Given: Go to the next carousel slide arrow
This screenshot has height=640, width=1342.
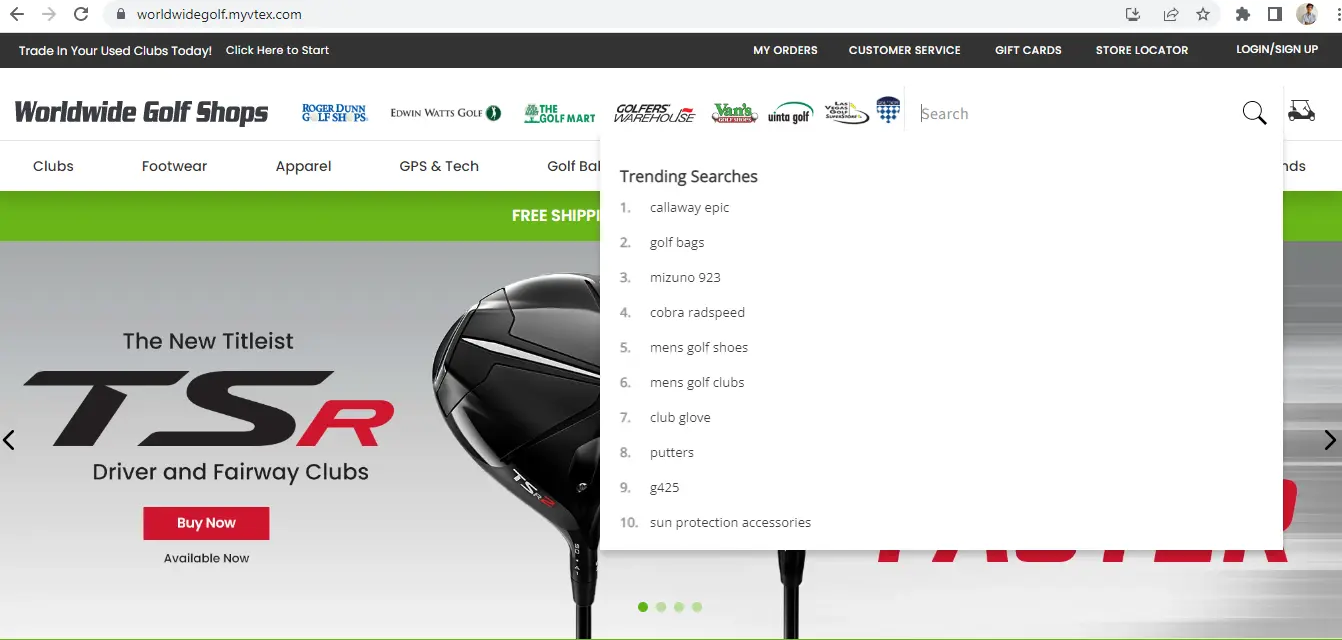Looking at the screenshot, I should point(1329,440).
